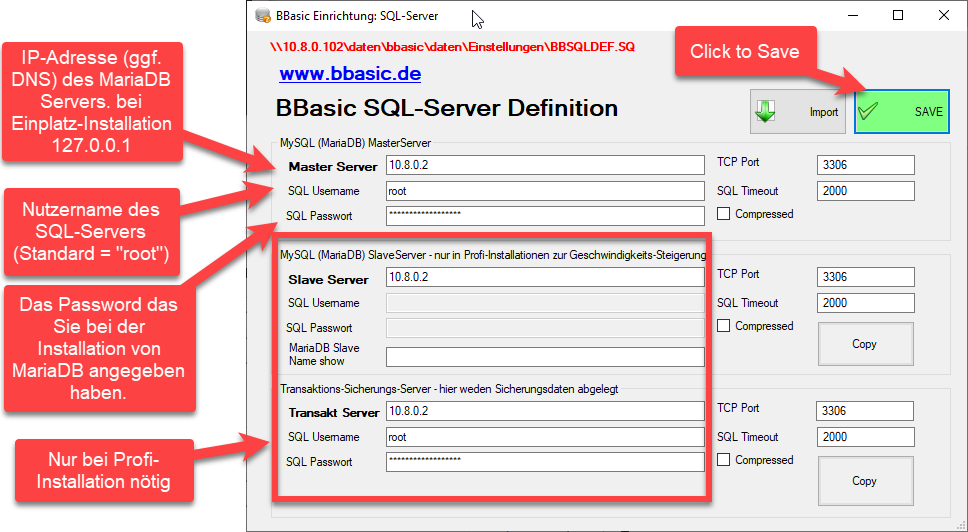
Task: Click the 'Slave Server' label
Action: coord(328,280)
